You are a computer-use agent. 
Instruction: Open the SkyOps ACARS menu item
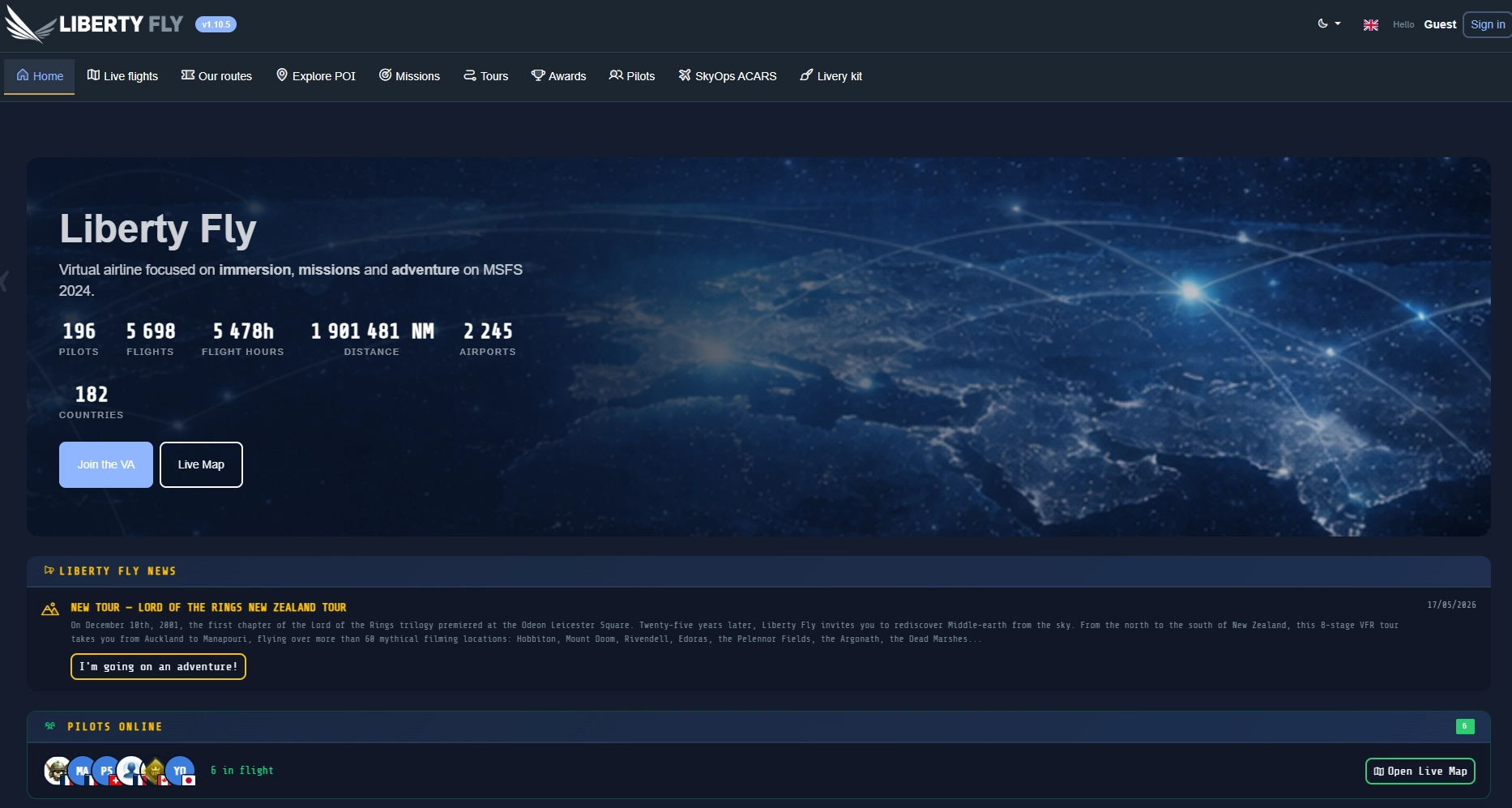pos(728,76)
